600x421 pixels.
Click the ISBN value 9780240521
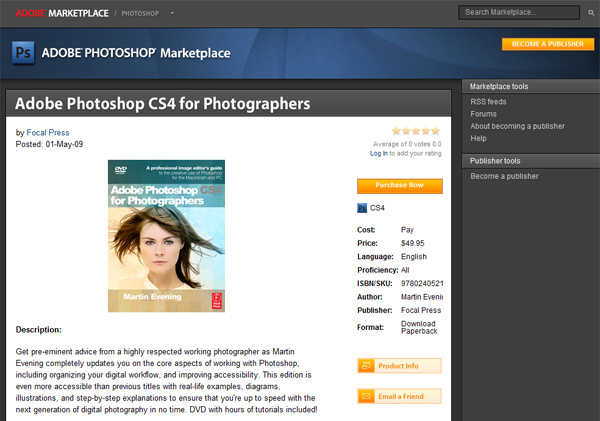(x=422, y=284)
